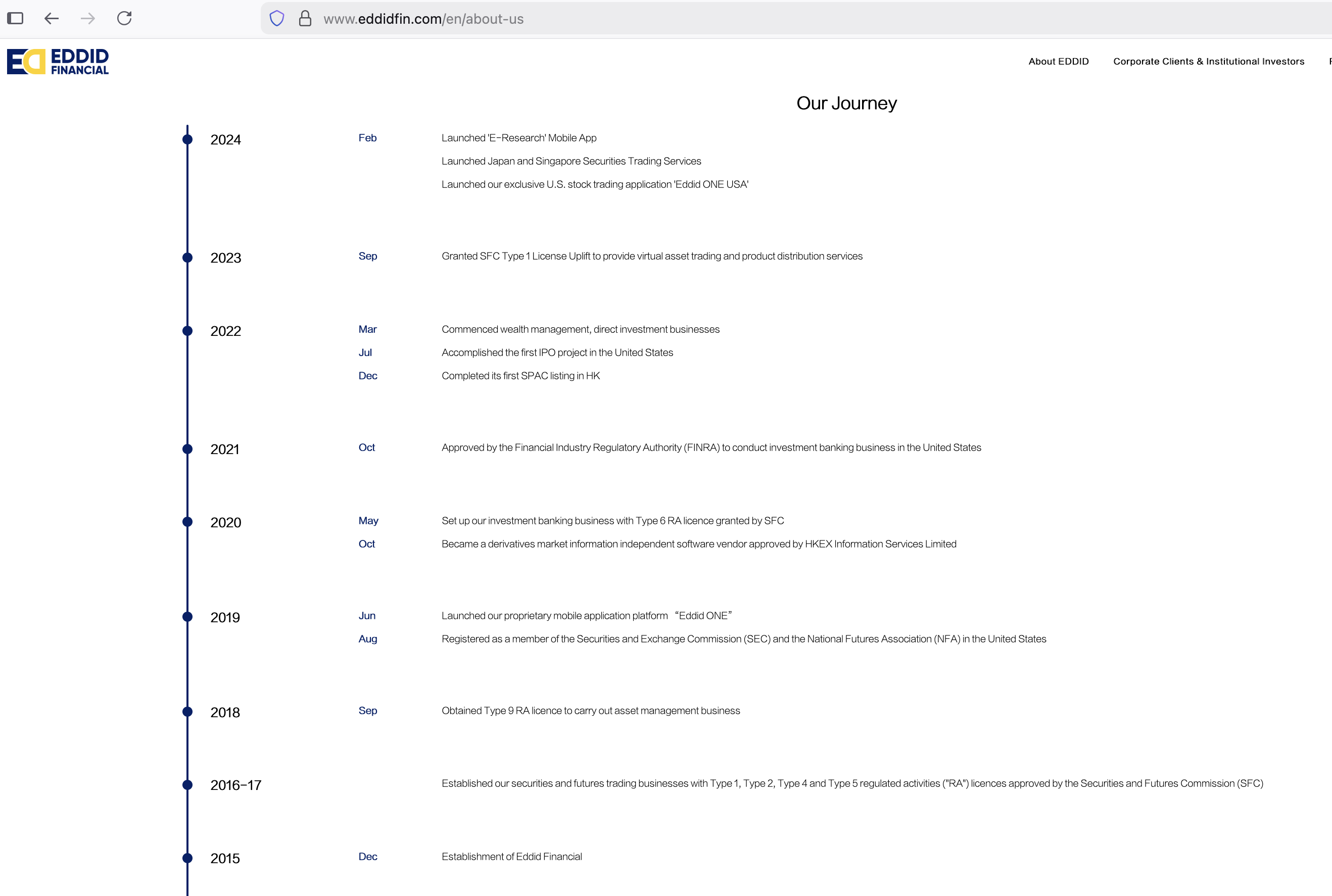1332x896 pixels.
Task: Select the 2022 timeline dot
Action: [187, 331]
